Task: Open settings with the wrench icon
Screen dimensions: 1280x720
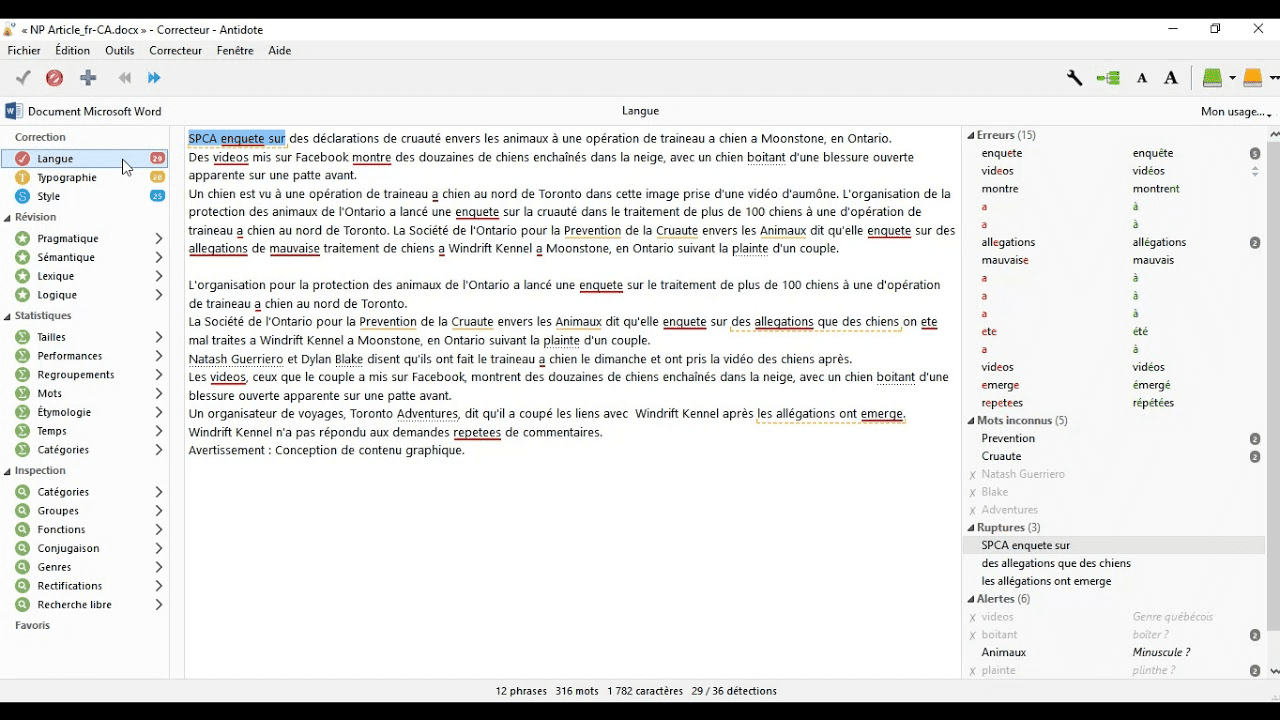Action: point(1074,78)
